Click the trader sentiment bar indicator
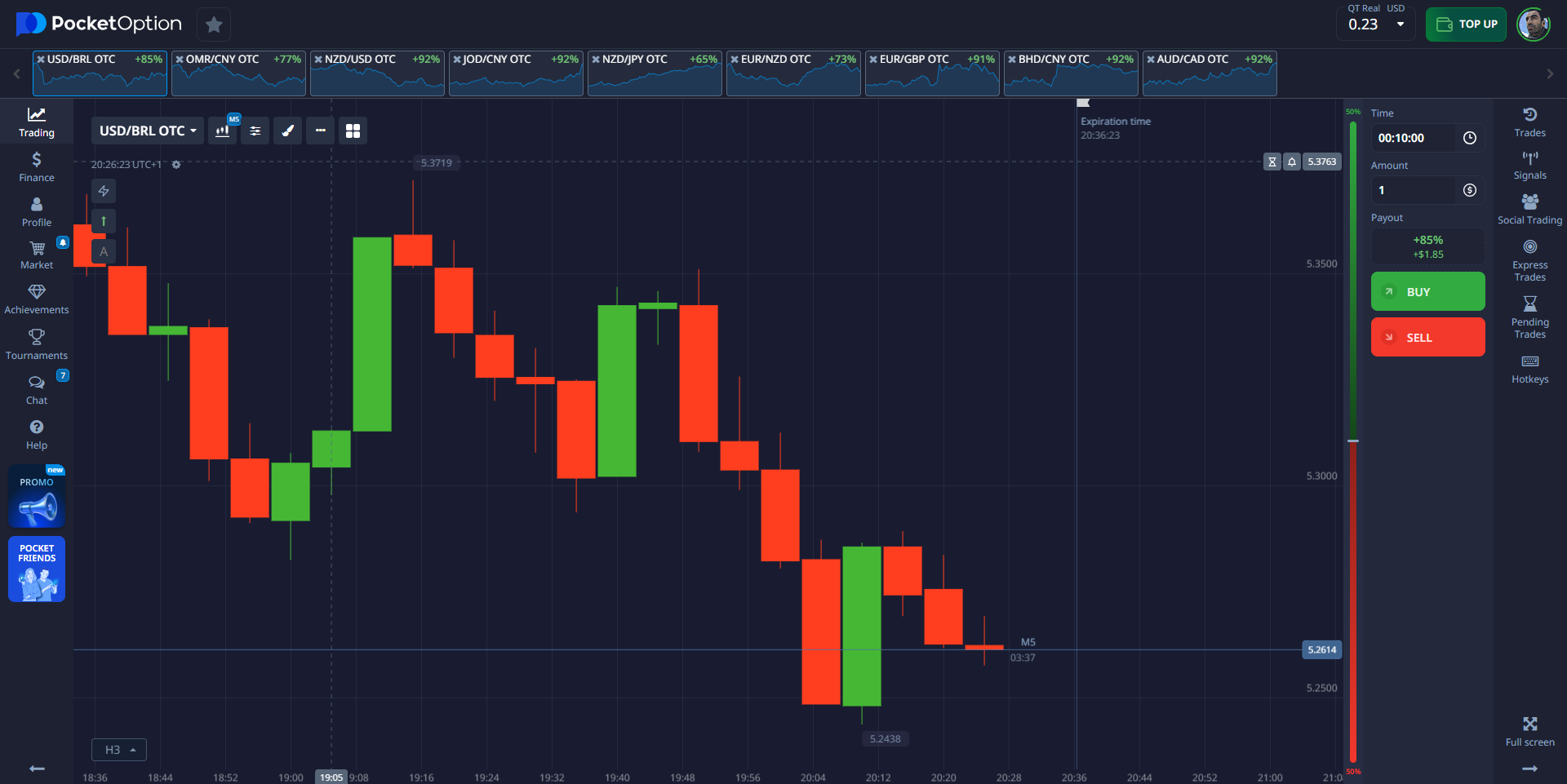Image resolution: width=1567 pixels, height=784 pixels. coord(1352,441)
